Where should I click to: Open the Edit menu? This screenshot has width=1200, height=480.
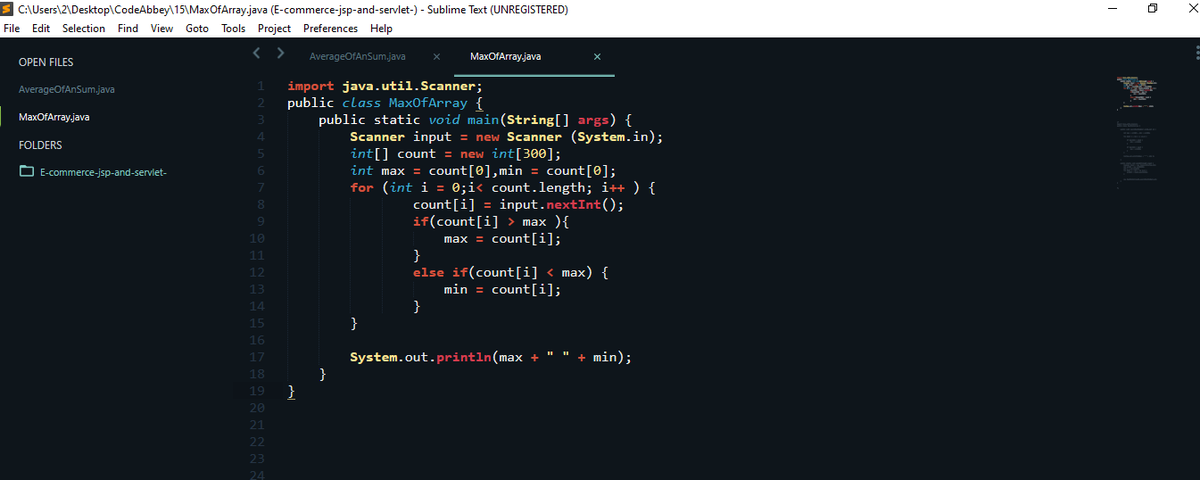41,28
